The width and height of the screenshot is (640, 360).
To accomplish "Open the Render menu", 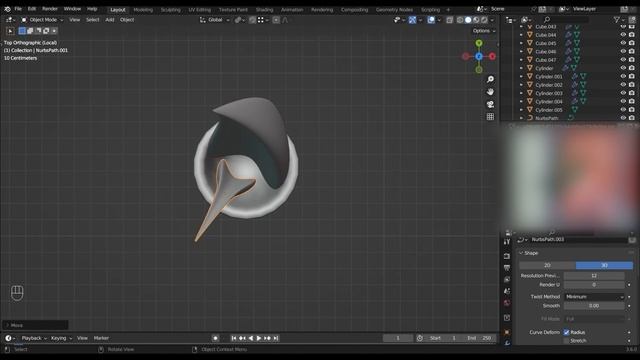I will tap(50, 9).
